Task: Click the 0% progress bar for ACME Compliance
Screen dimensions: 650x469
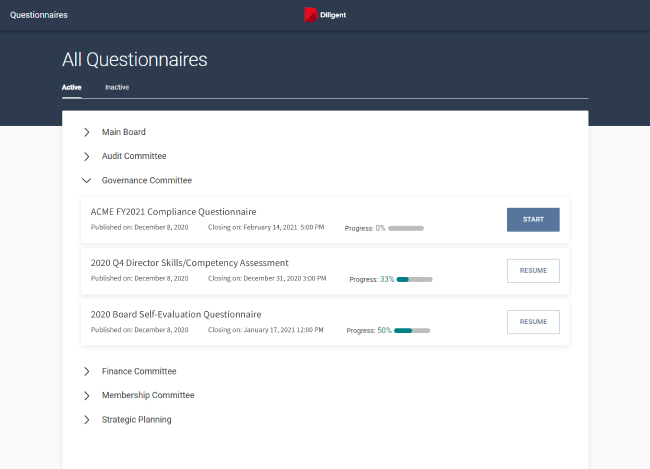Action: click(x=406, y=228)
